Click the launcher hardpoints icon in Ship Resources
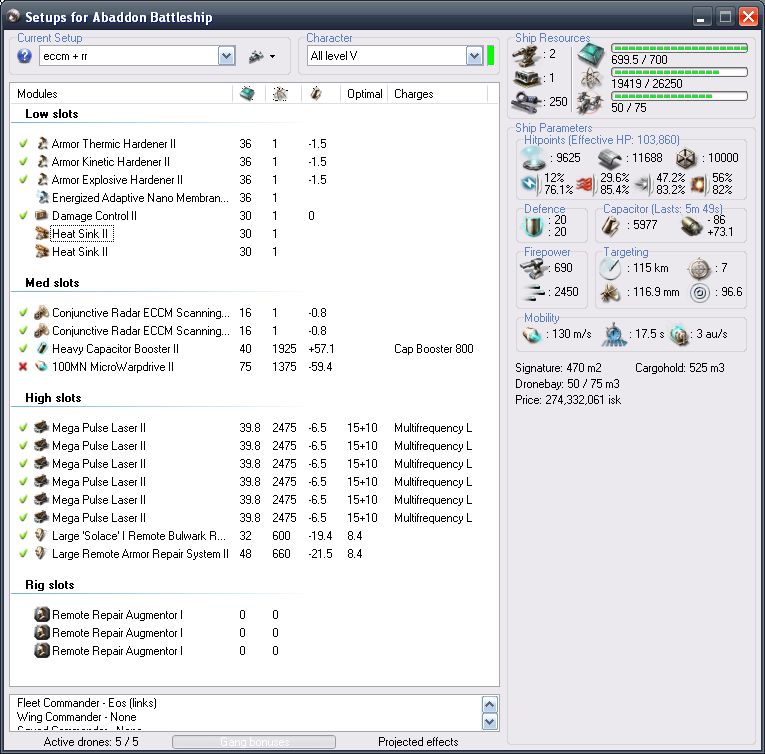Screen dimensions: 765x754 coord(526,78)
